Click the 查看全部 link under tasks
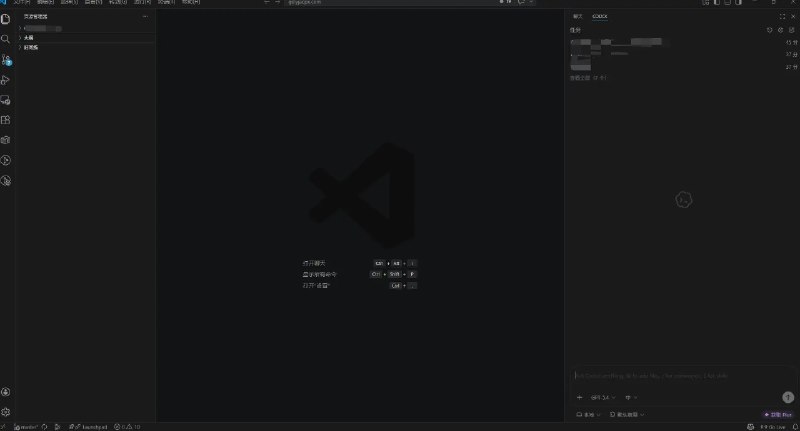This screenshot has width=800, height=431. [588, 78]
